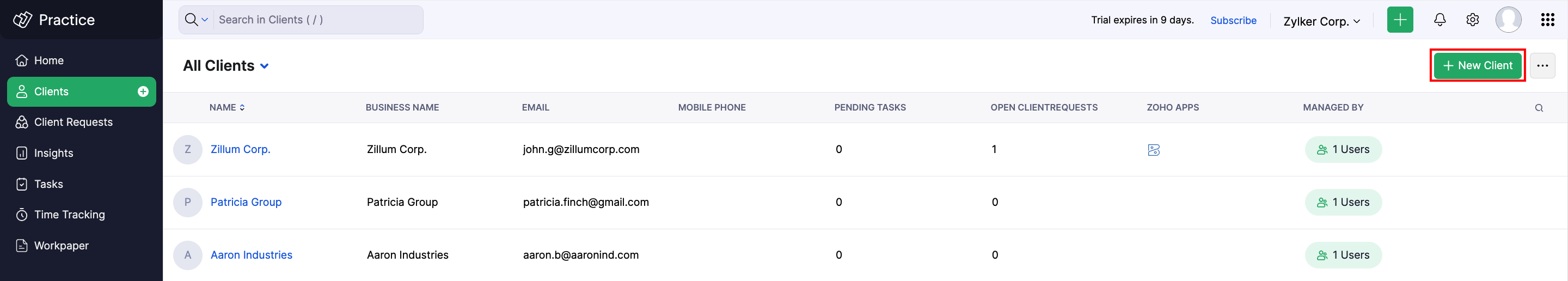The height and width of the screenshot is (281, 1568).
Task: Open the settings gear
Action: pyautogui.click(x=1472, y=20)
